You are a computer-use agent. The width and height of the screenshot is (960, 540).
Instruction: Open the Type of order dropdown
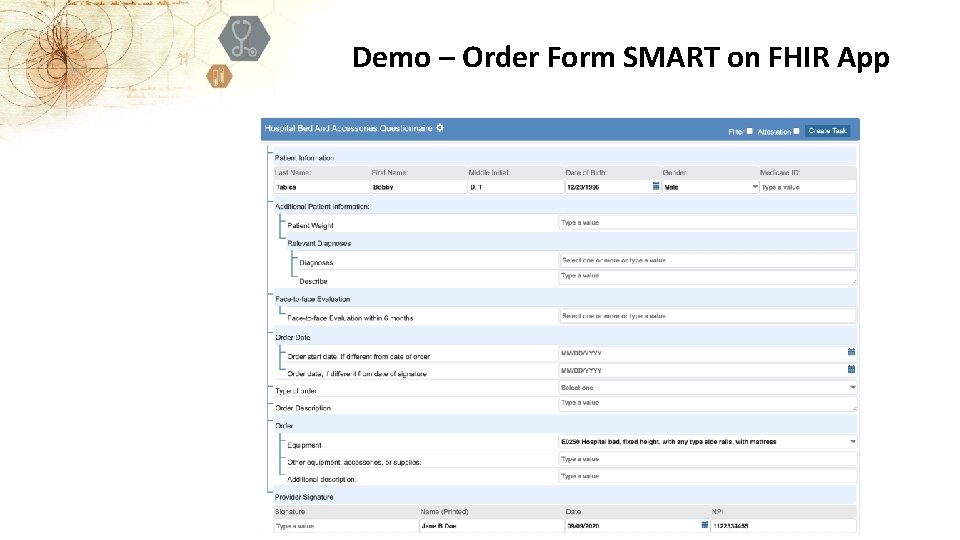point(707,388)
